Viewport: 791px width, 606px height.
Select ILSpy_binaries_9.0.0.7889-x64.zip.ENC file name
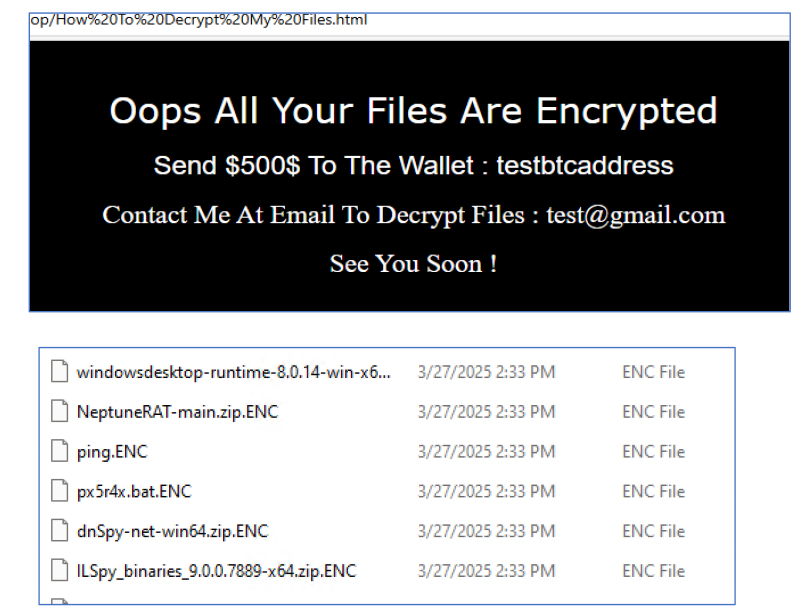pos(216,572)
